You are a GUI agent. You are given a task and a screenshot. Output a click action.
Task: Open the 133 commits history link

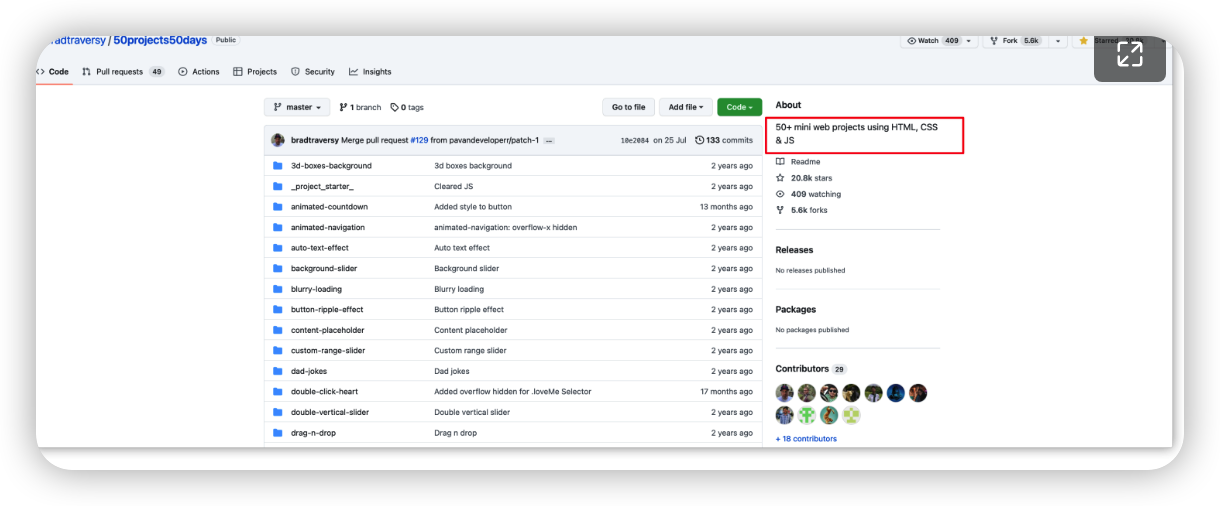coord(724,140)
